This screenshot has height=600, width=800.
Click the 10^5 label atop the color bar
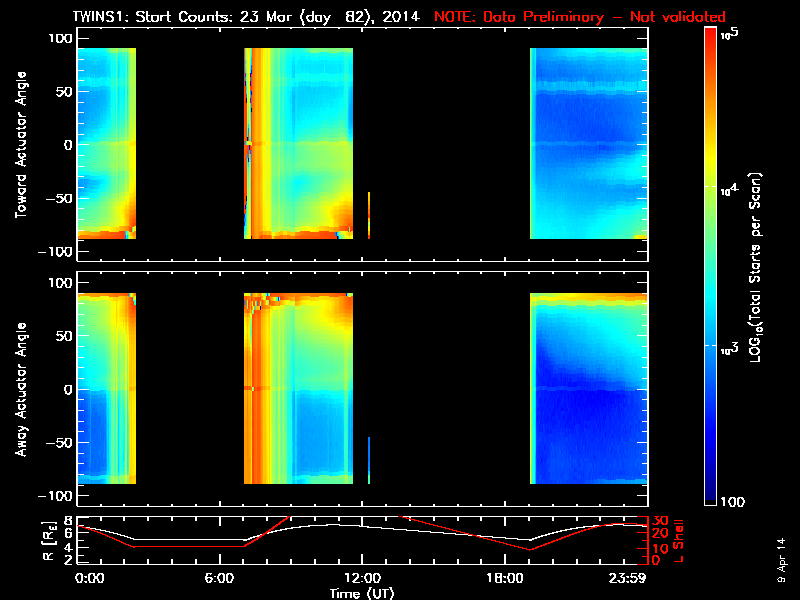pos(735,33)
